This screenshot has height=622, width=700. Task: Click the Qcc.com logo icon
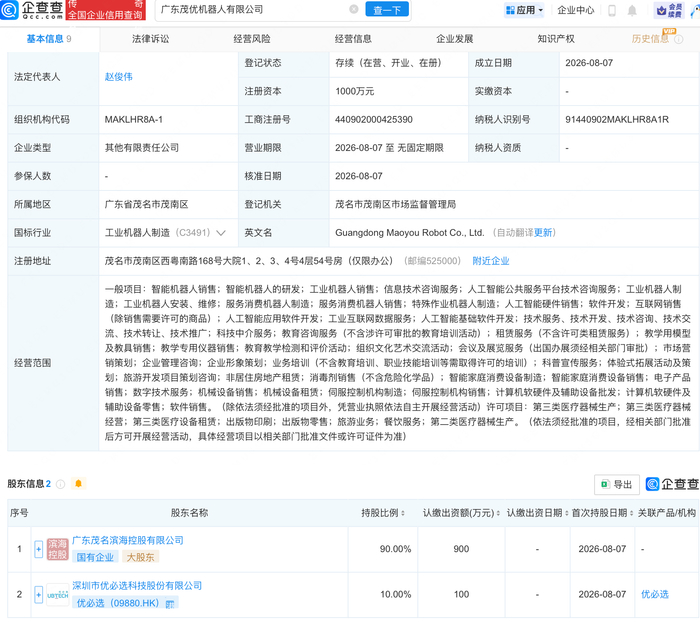9,10
